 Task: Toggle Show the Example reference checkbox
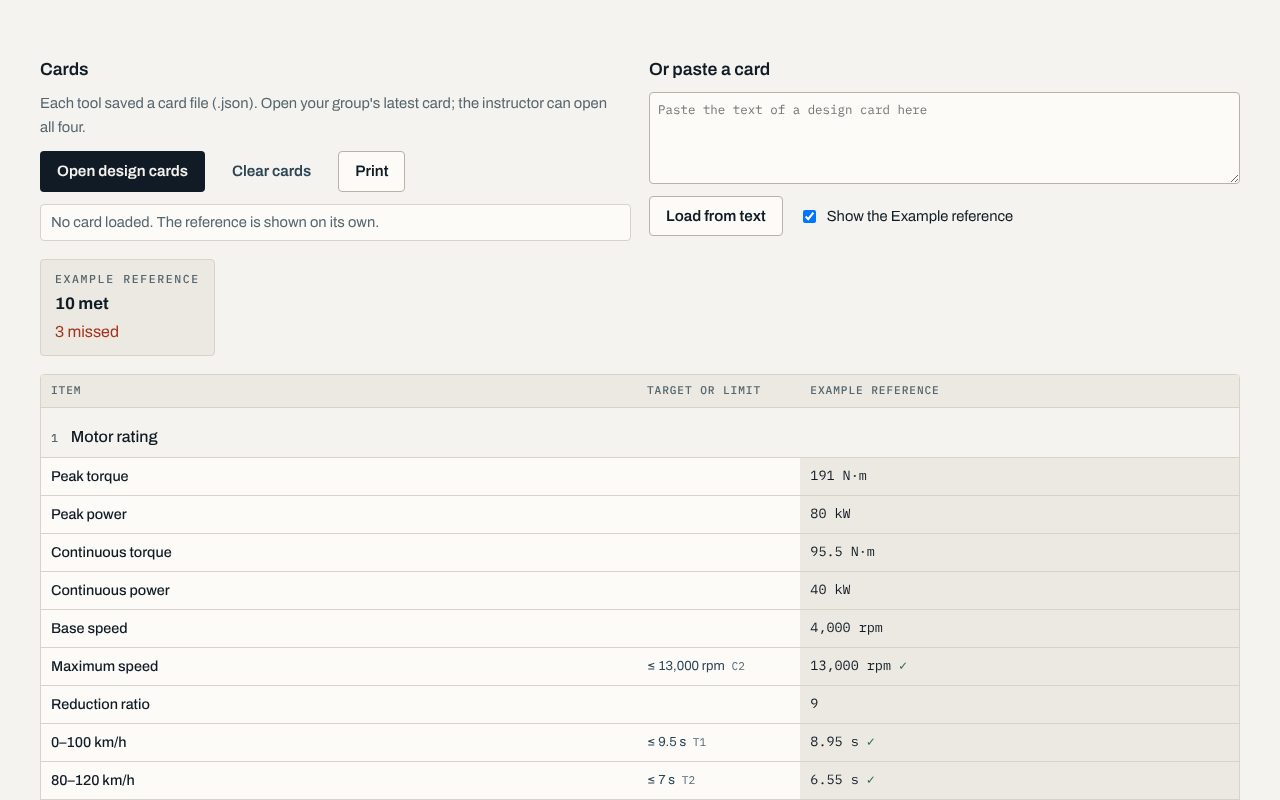810,216
